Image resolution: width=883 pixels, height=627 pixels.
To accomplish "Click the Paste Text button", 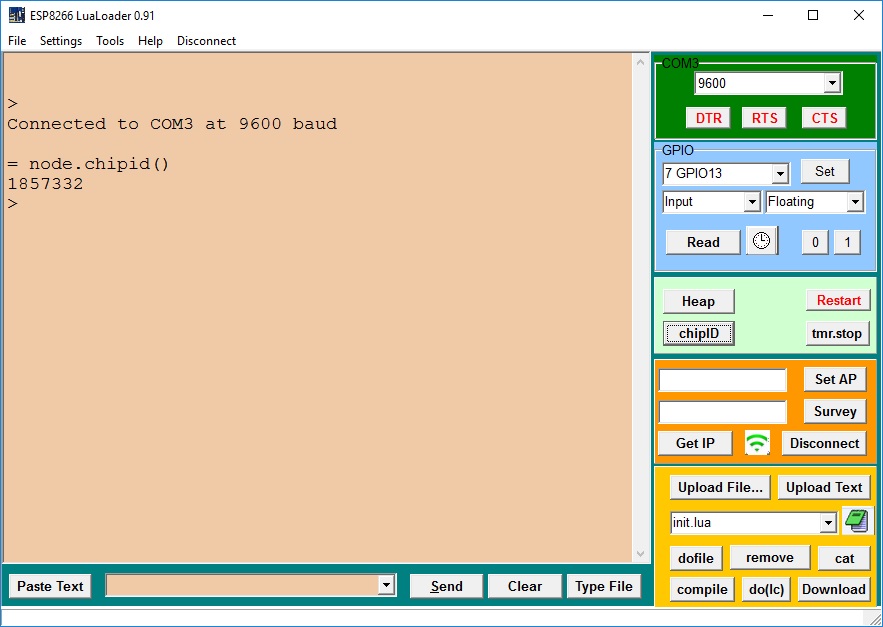I will click(x=50, y=586).
